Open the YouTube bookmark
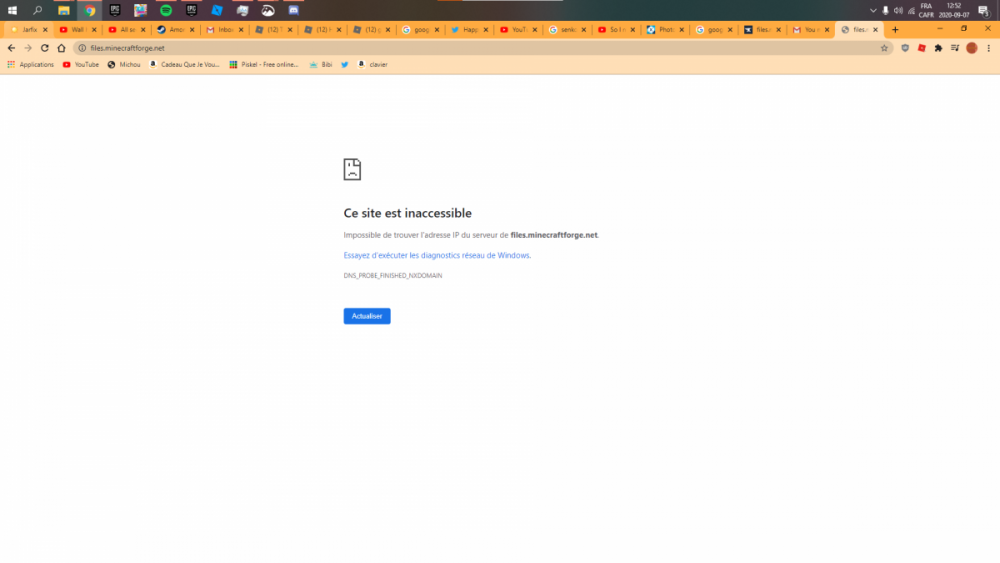The width and height of the screenshot is (1000, 563). click(80, 64)
